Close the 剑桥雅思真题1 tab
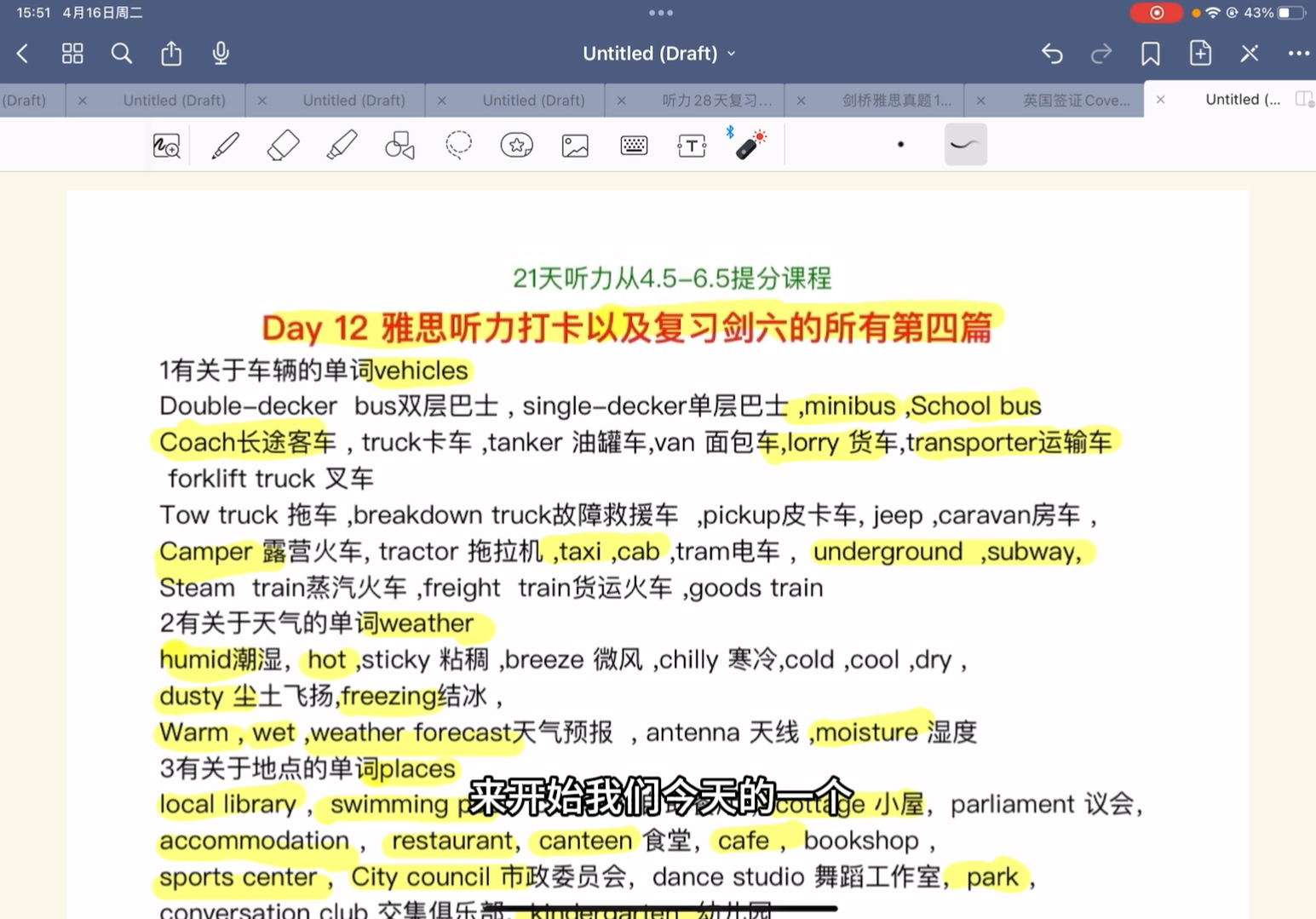The width and height of the screenshot is (1316, 919). (x=802, y=101)
